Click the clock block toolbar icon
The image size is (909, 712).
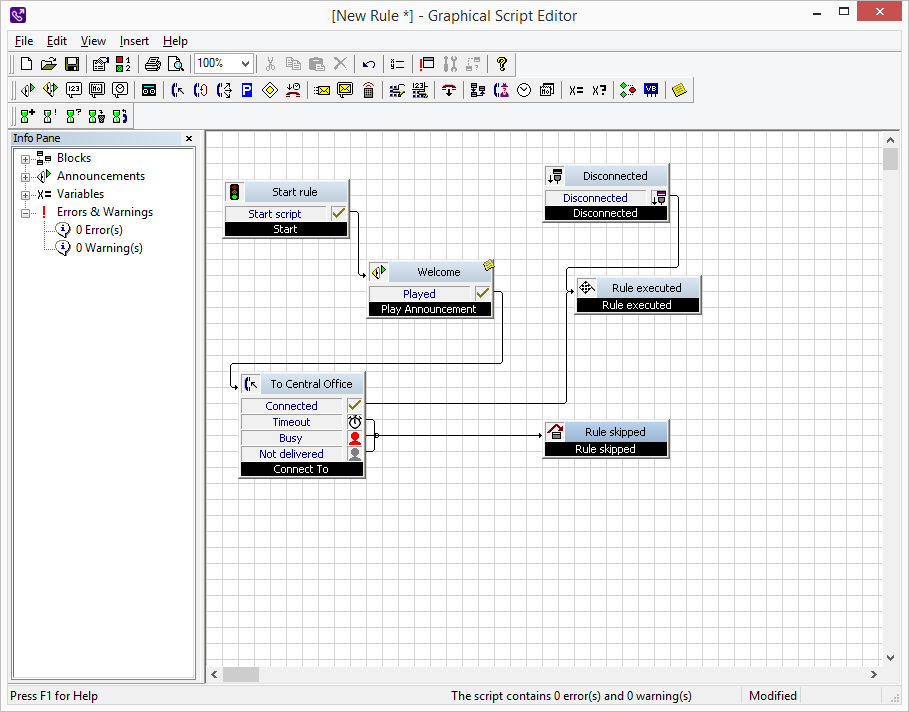click(524, 90)
